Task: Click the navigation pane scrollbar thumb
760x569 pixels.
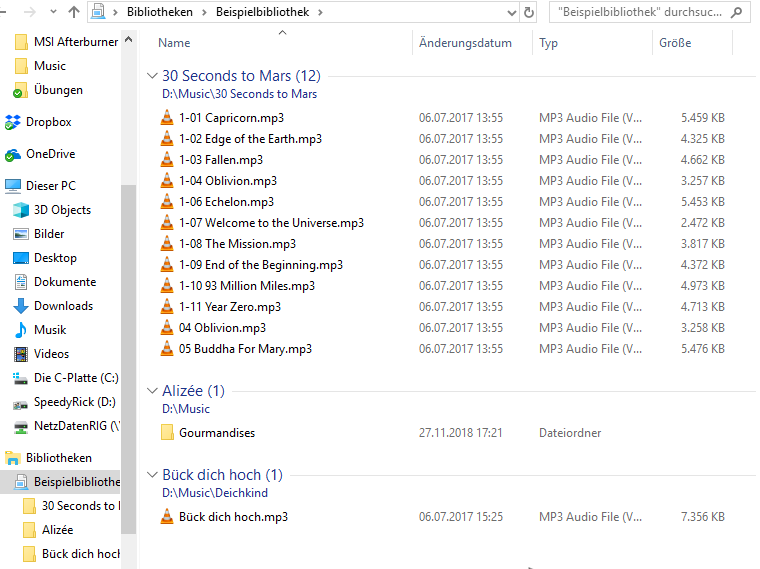Action: [x=128, y=359]
